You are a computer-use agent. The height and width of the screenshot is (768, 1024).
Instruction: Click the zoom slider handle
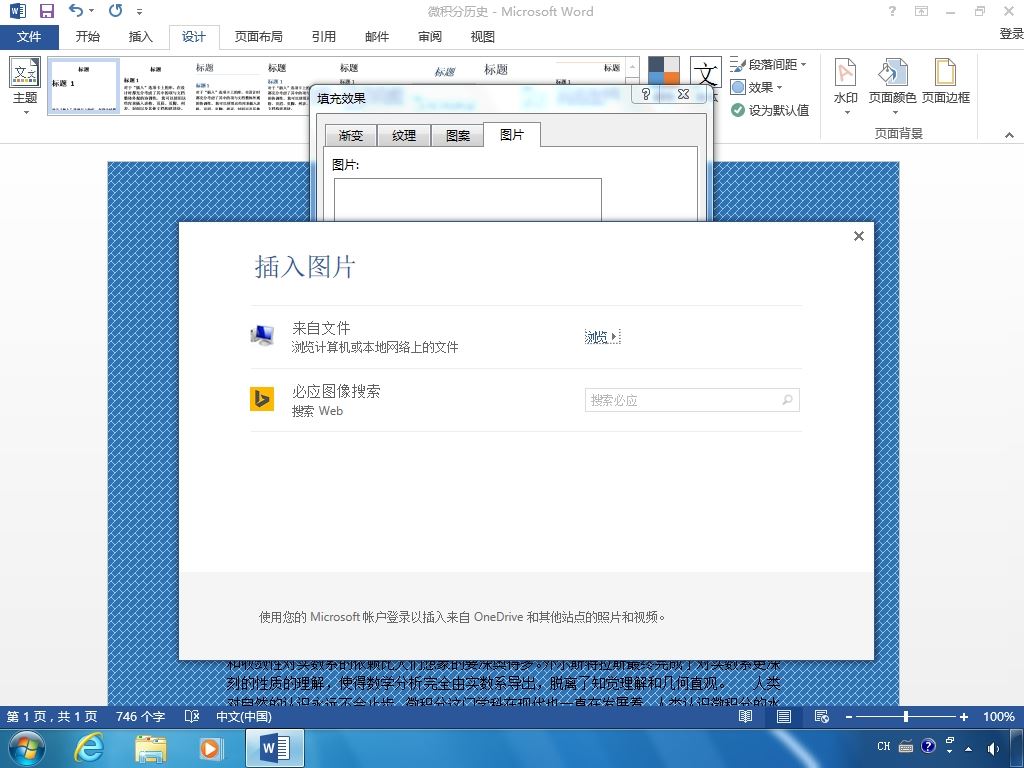[906, 716]
